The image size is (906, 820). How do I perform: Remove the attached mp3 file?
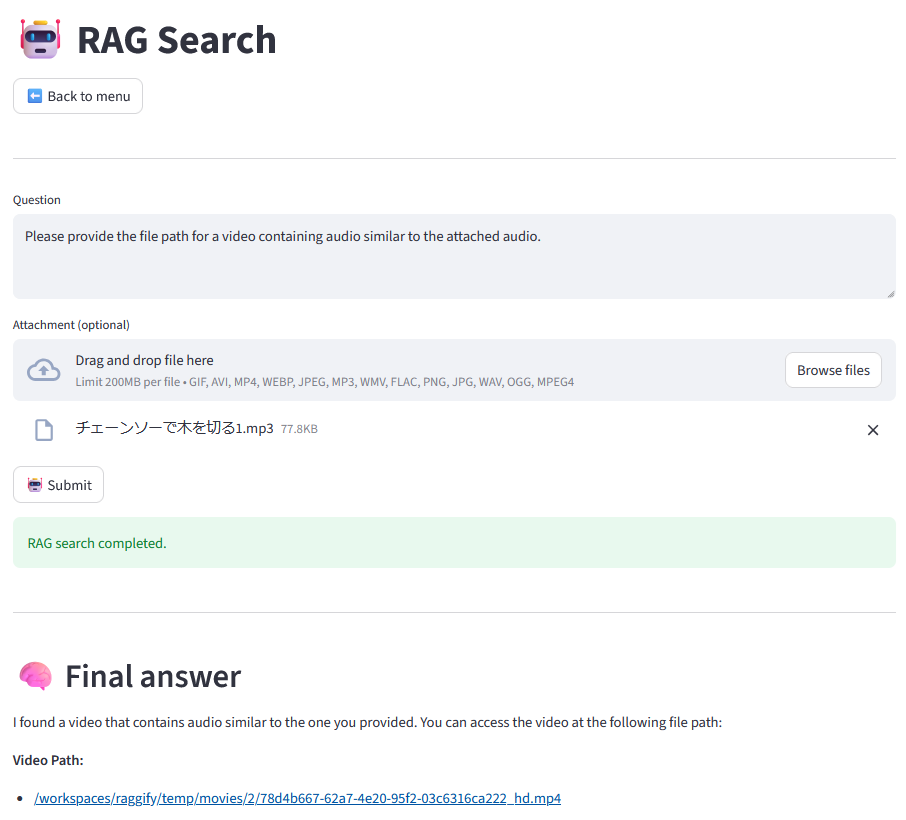(x=872, y=430)
